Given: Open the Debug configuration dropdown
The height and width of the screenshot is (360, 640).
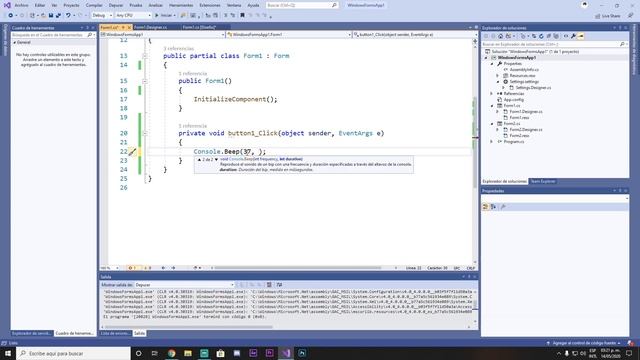Looking at the screenshot, I should [102, 16].
